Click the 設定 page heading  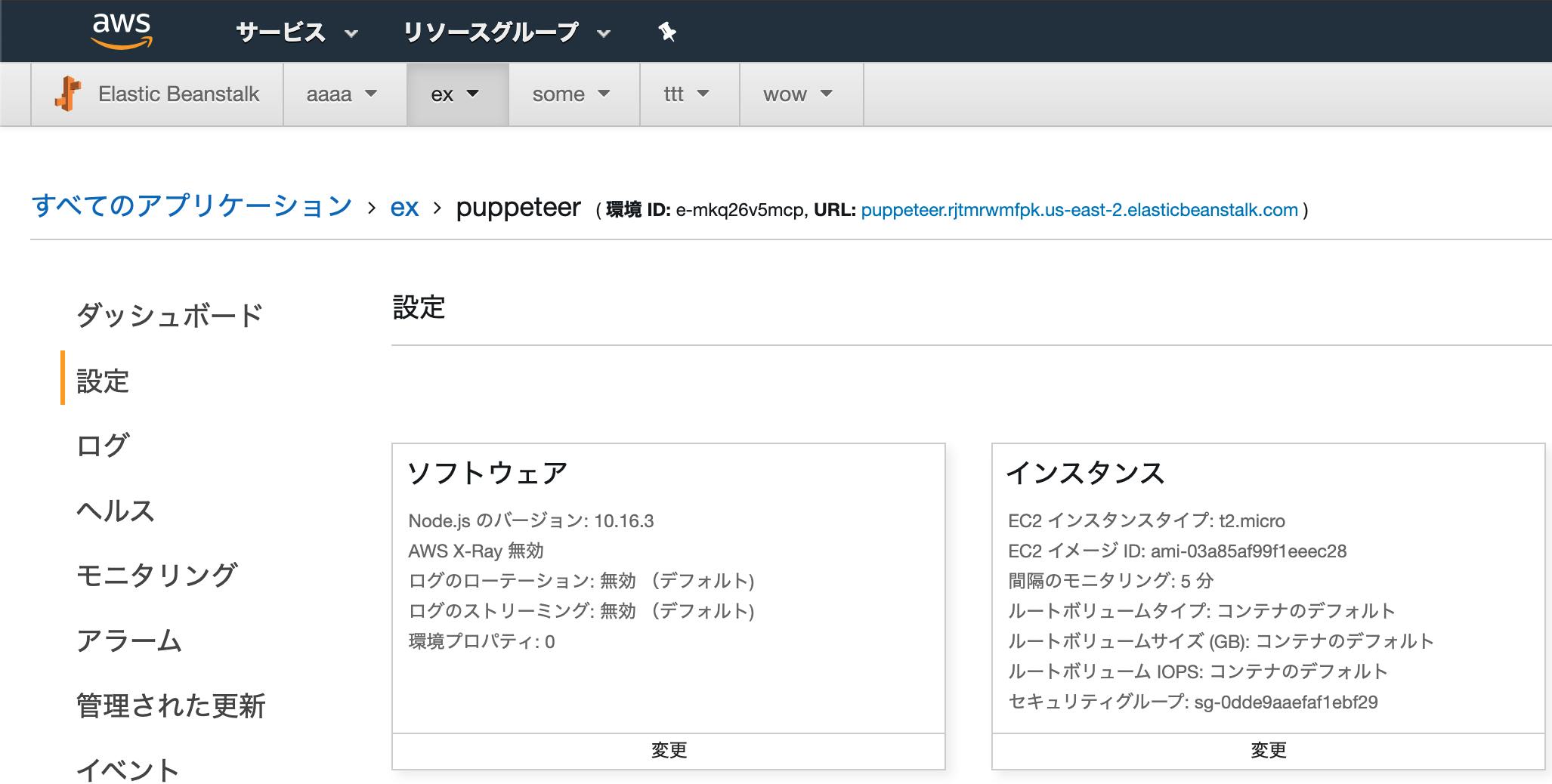point(419,307)
